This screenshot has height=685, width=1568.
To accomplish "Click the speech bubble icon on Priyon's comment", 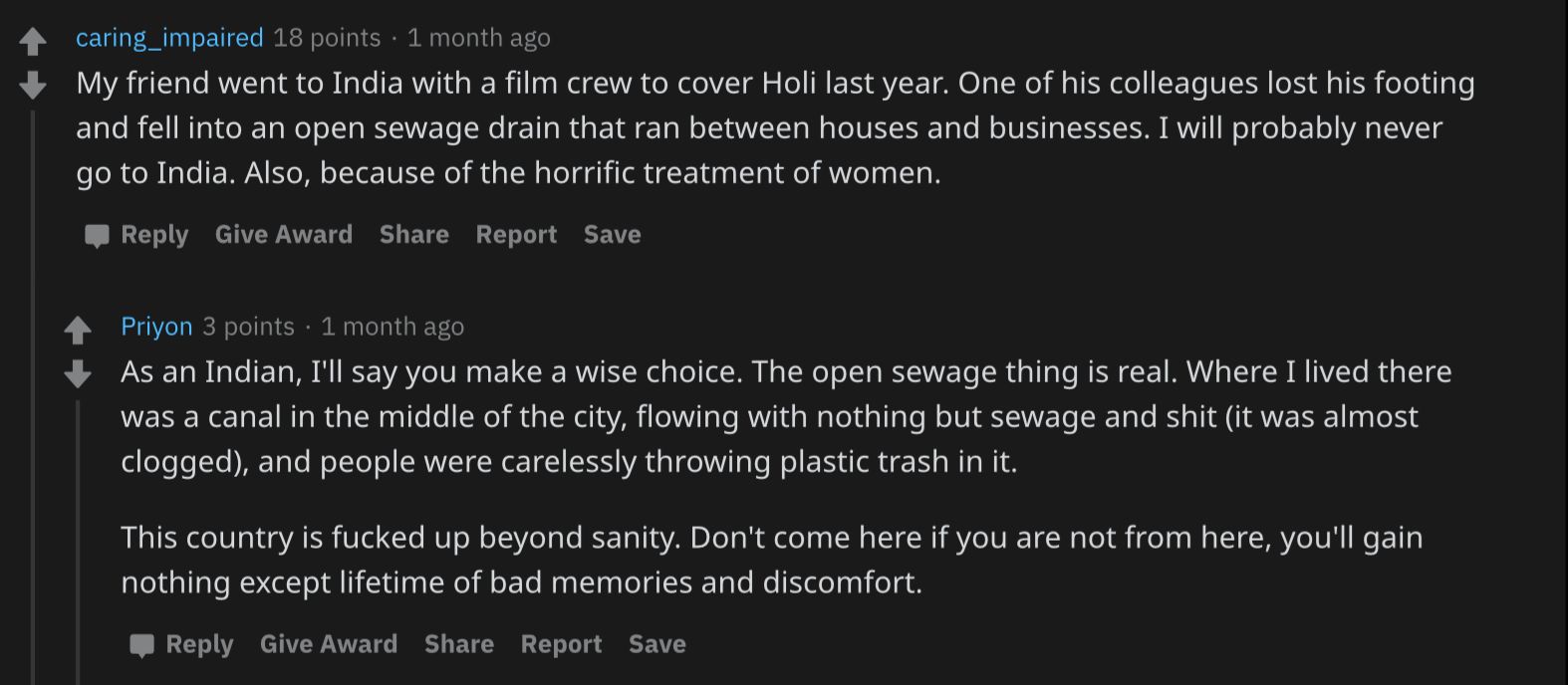I will [143, 644].
